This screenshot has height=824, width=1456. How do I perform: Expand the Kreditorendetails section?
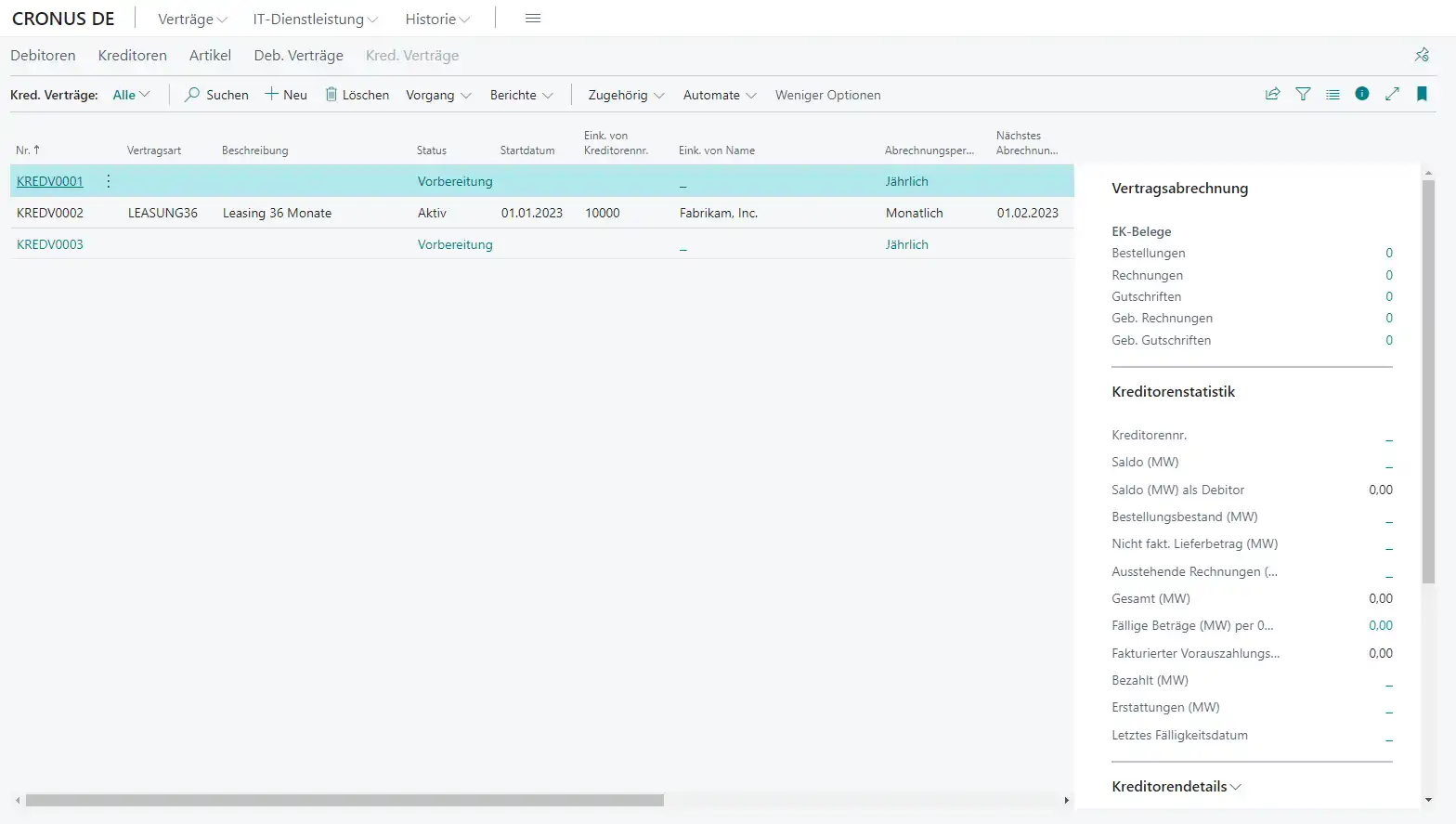1176,786
